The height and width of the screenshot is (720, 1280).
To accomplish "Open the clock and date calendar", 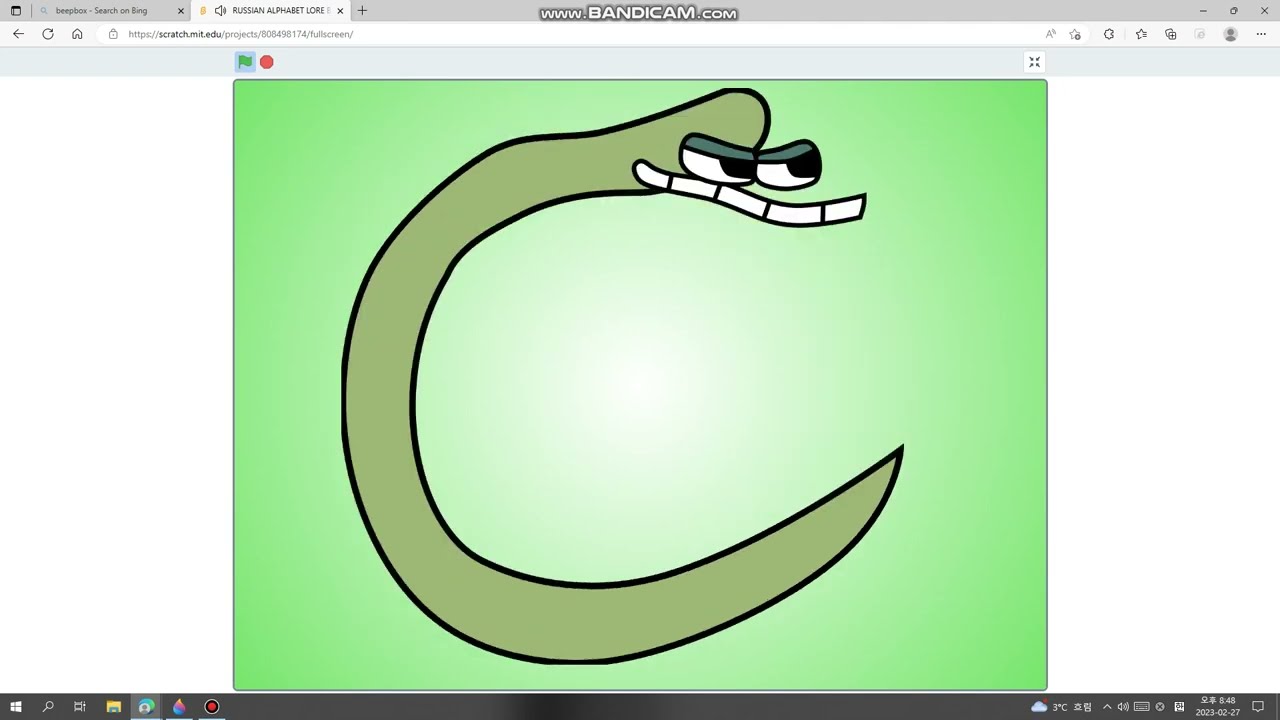I will tap(1218, 707).
